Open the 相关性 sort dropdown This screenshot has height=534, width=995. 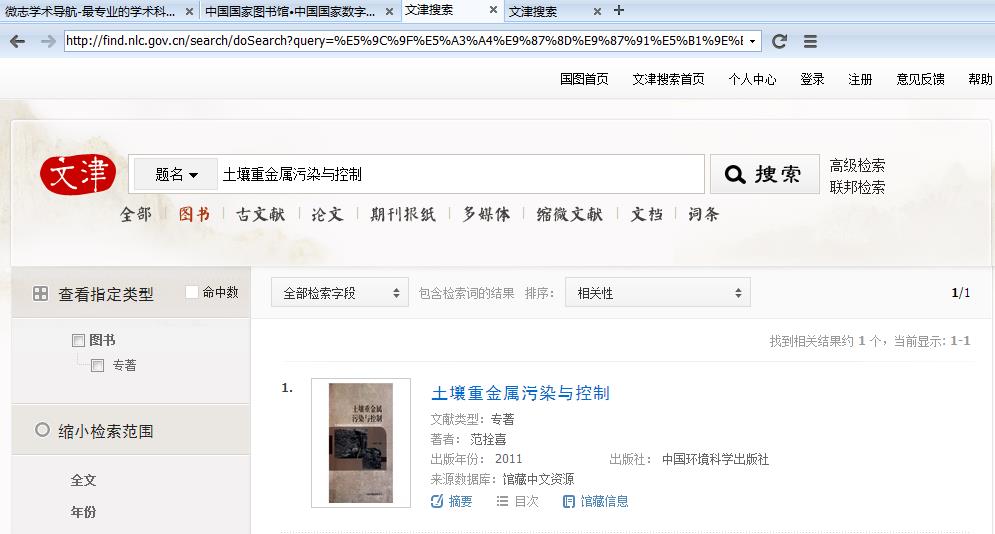[x=658, y=292]
